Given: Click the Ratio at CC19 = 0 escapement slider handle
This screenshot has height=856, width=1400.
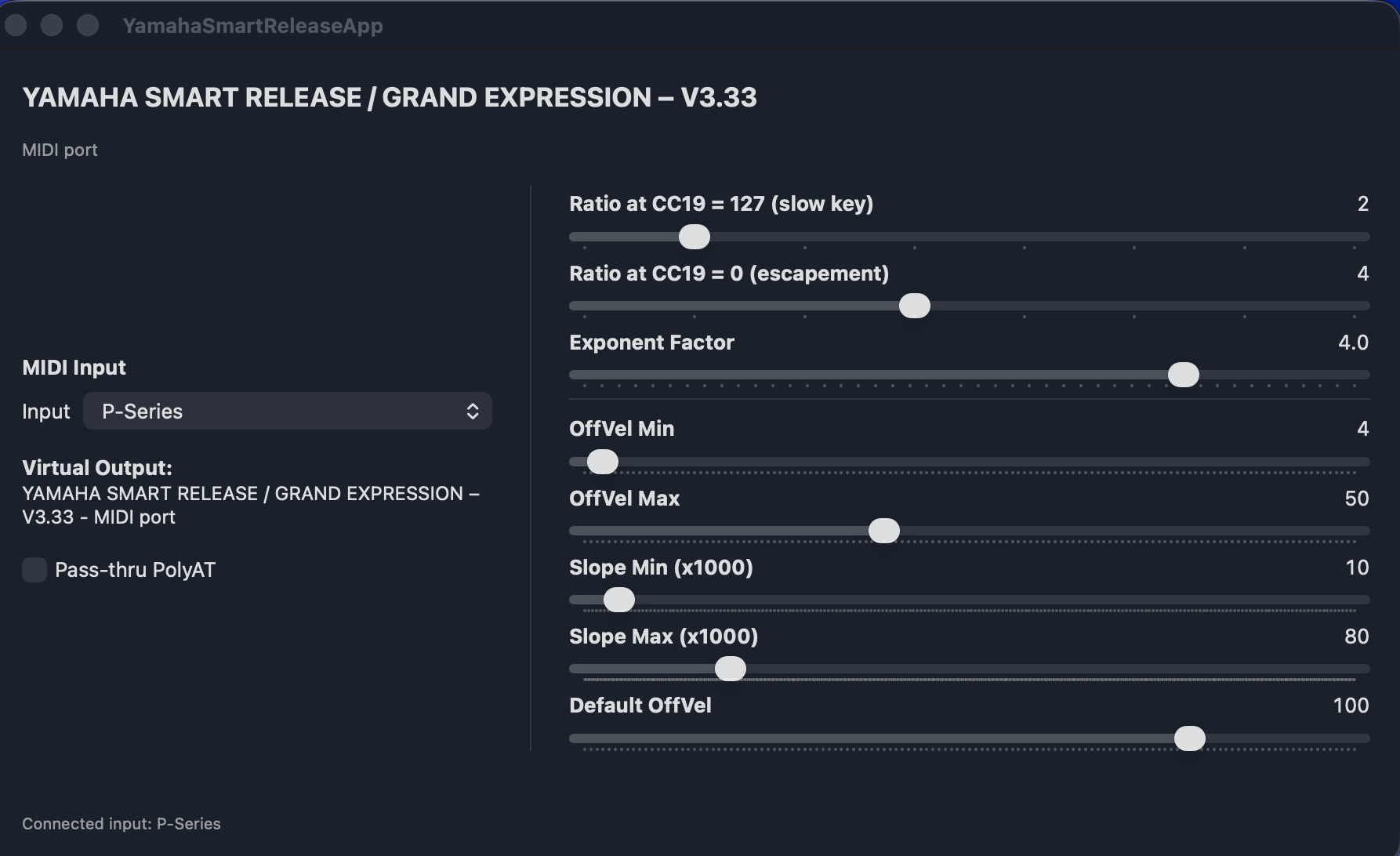Looking at the screenshot, I should [x=914, y=306].
